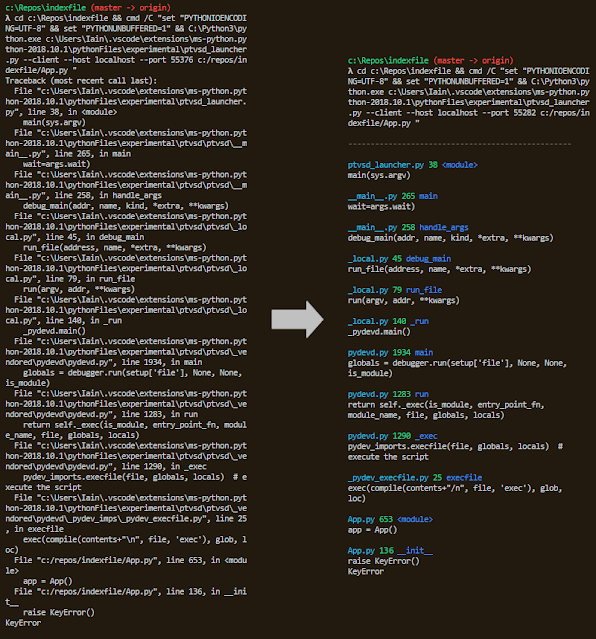Click 'pydevd.py 1290 _exec' header in formatted output
The width and height of the screenshot is (596, 639).
393,436
